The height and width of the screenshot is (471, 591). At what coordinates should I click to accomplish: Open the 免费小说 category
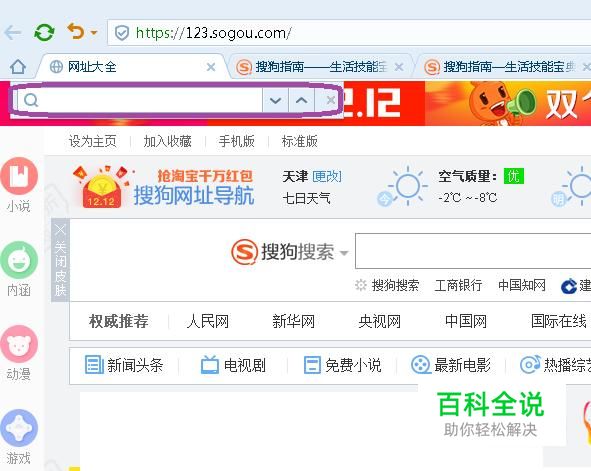[x=343, y=365]
